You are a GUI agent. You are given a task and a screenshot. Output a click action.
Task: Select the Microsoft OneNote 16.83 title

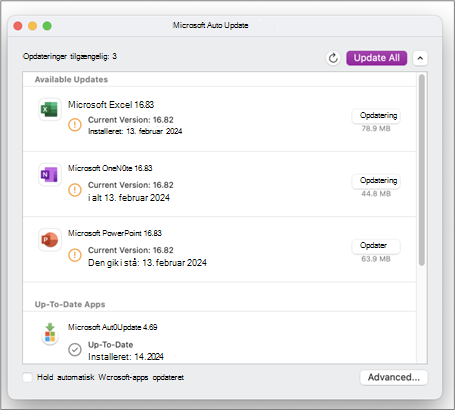point(110,168)
